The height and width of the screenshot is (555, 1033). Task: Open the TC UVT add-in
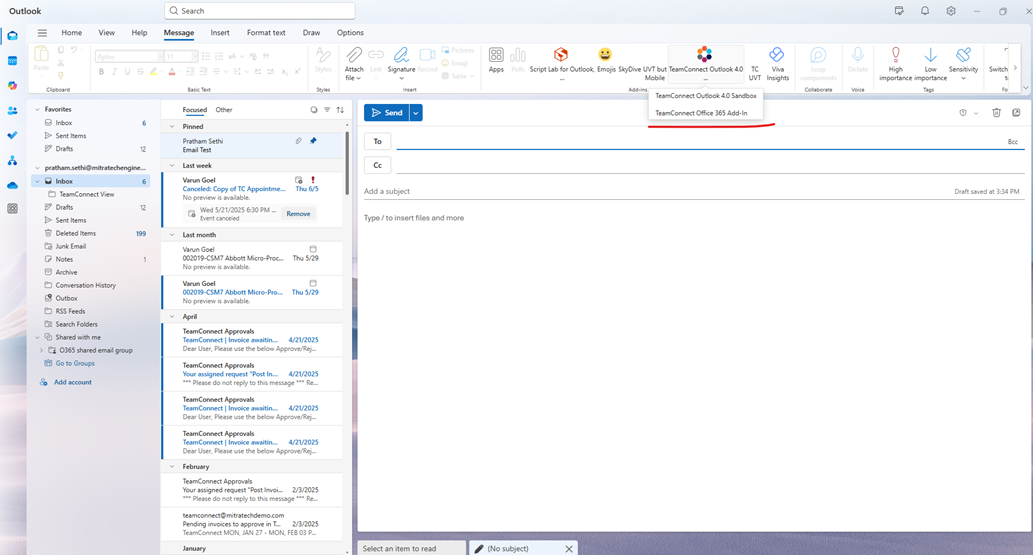(x=755, y=73)
